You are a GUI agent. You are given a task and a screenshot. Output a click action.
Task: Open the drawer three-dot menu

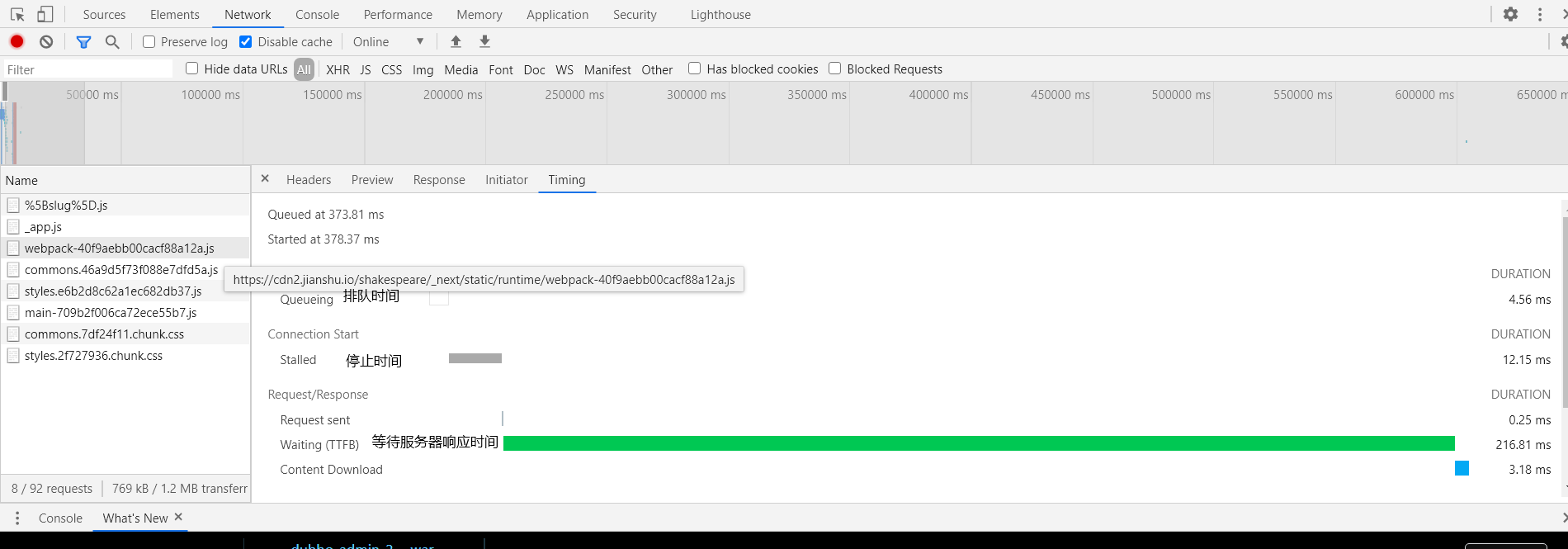click(17, 518)
